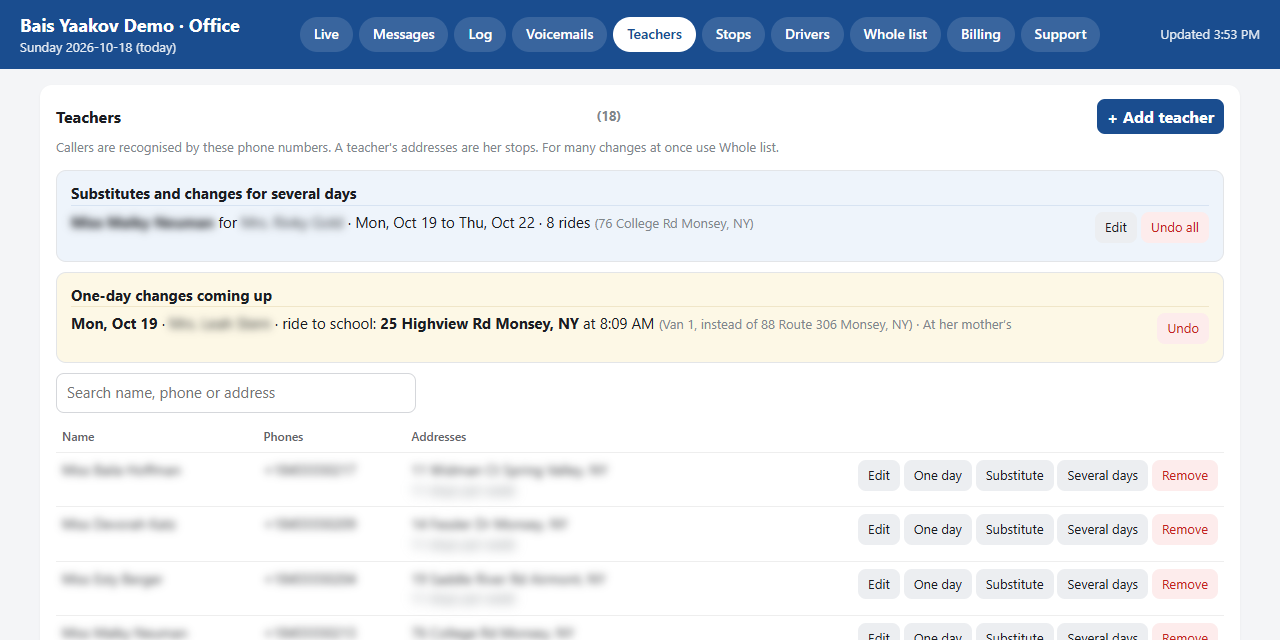Remove the first teacher in the list
Screen dimensions: 1280x640
1185,476
